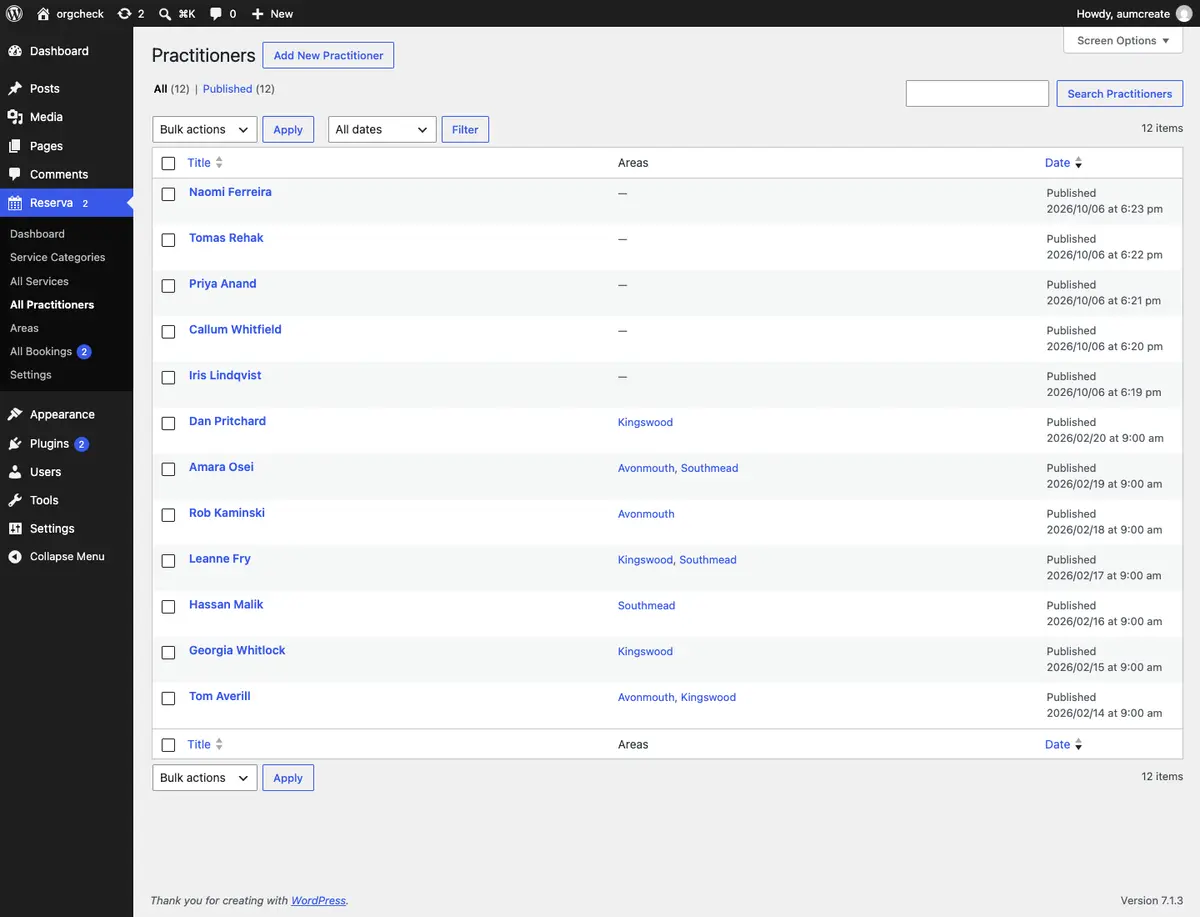This screenshot has width=1200, height=917.
Task: Expand the Screen Options panel
Action: 1123,41
